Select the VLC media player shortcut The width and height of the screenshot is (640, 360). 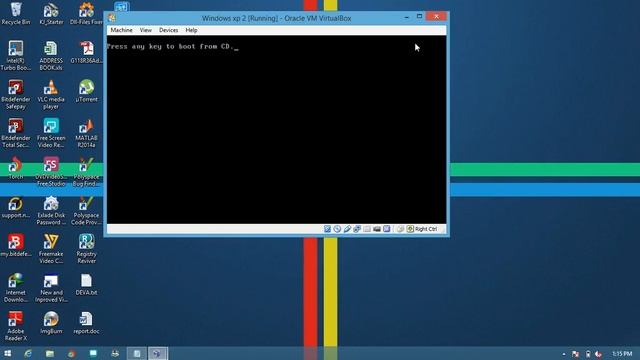coord(51,95)
